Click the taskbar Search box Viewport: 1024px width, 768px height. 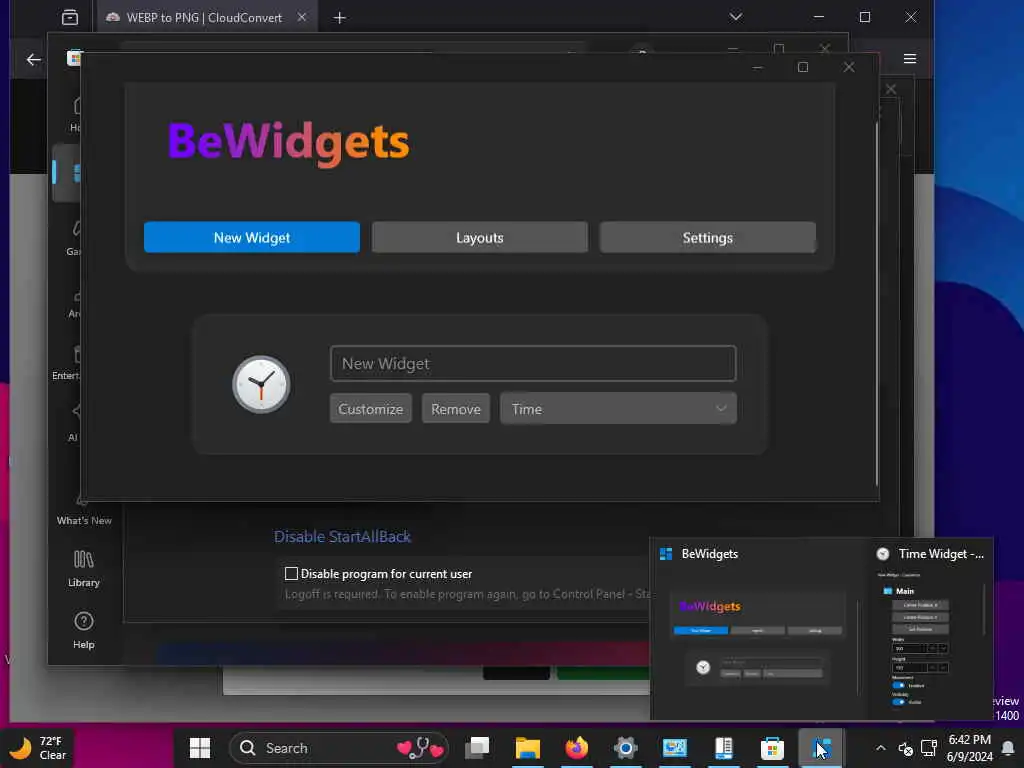338,748
